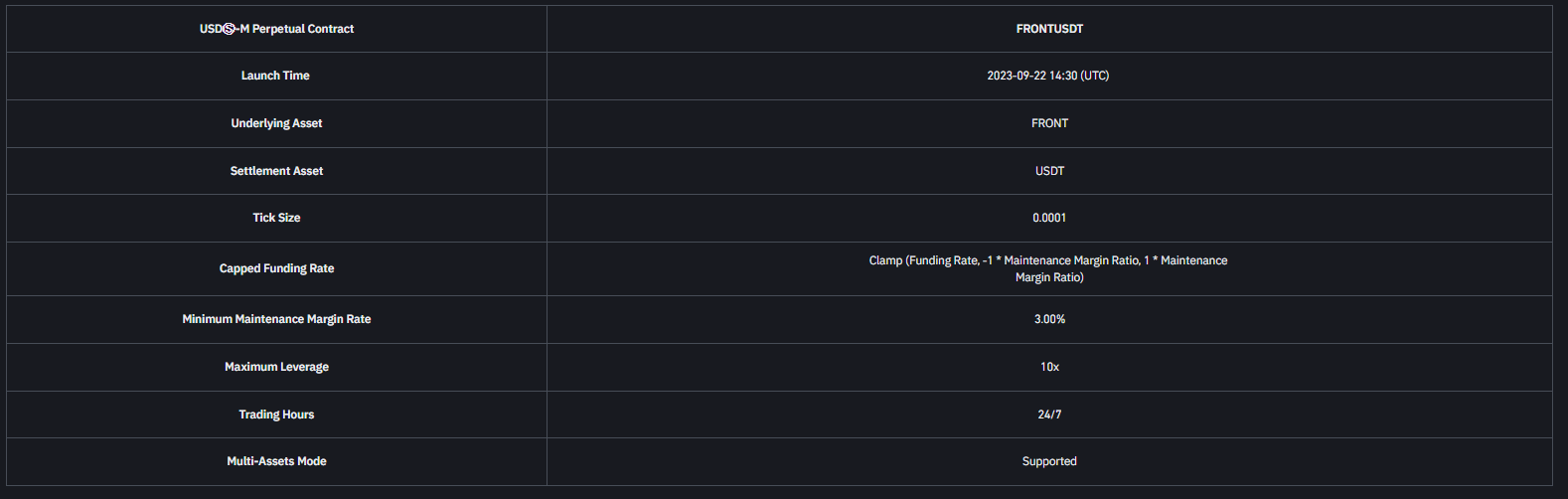Image resolution: width=1568 pixels, height=499 pixels.
Task: Click the Maximum Leverage label
Action: (276, 367)
